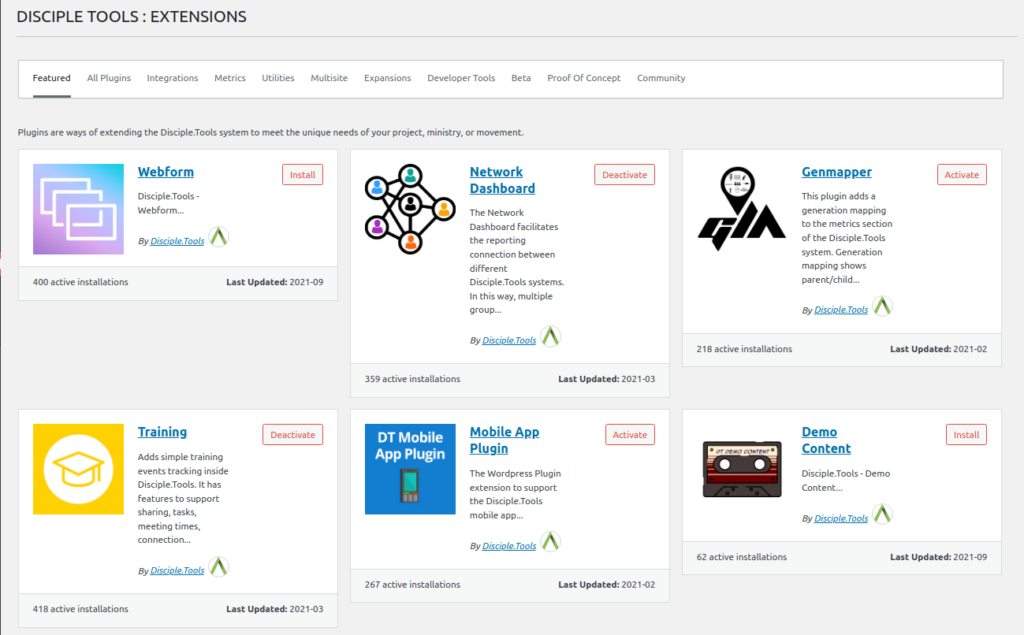Image resolution: width=1024 pixels, height=635 pixels.
Task: Click the '359 active installations' text
Action: click(412, 379)
